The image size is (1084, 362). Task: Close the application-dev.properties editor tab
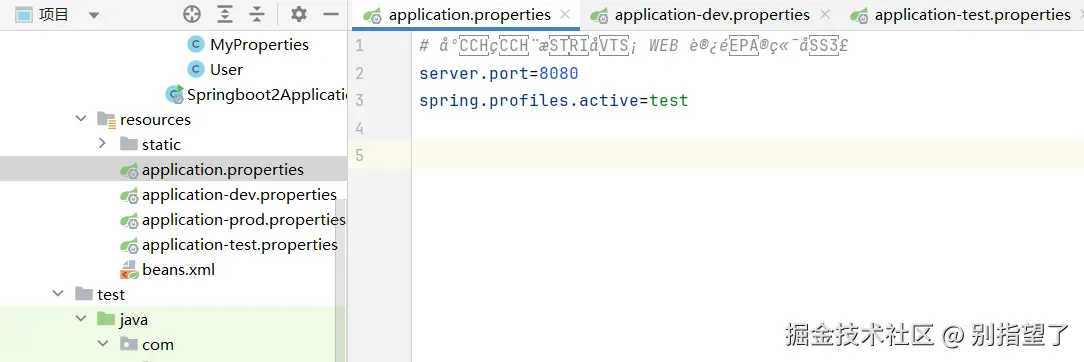coord(824,15)
